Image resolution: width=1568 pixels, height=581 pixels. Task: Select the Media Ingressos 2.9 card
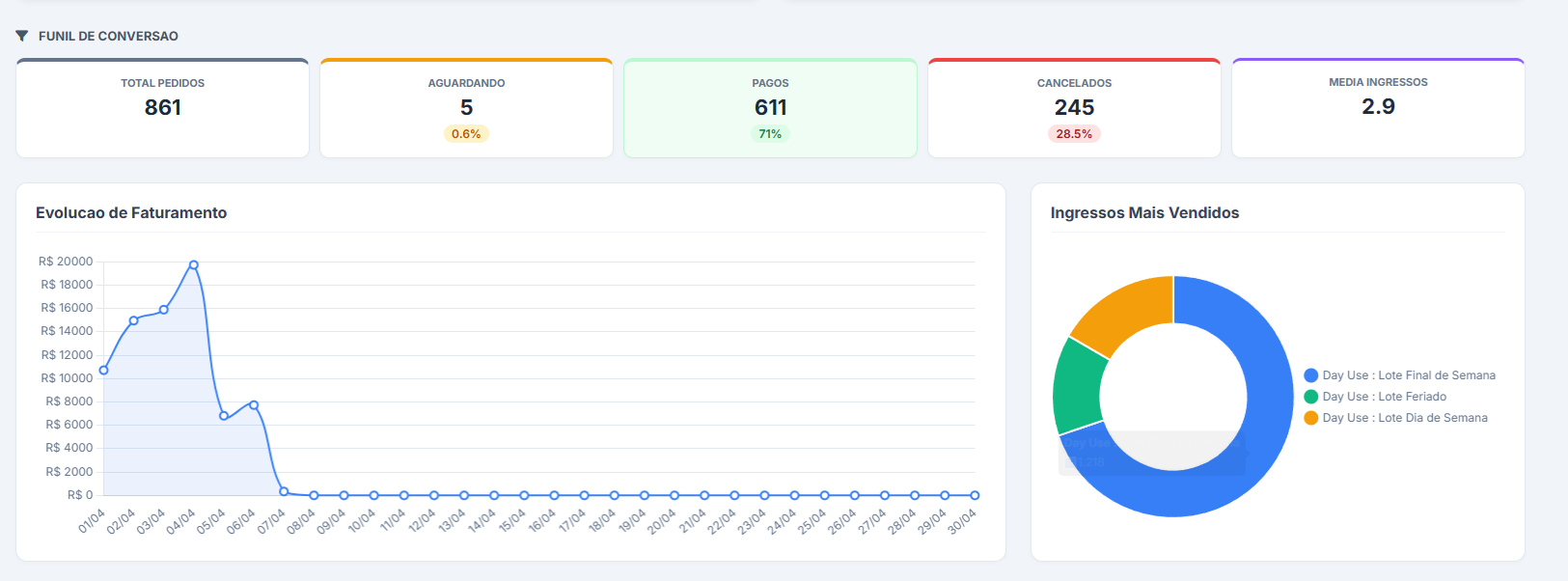click(1378, 108)
